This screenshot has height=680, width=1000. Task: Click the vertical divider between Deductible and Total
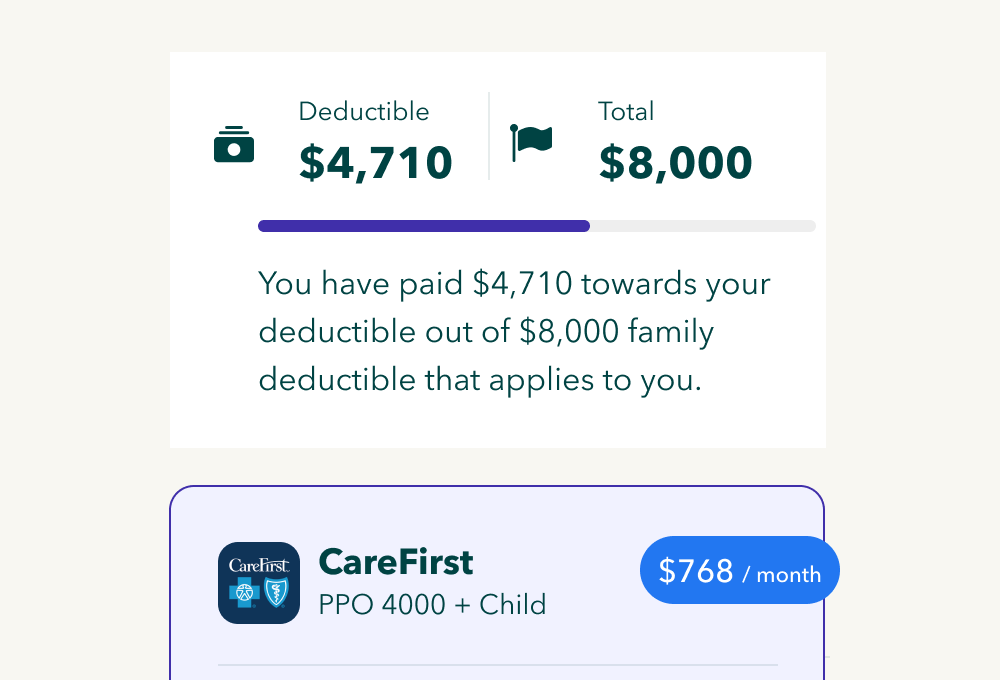(x=489, y=136)
